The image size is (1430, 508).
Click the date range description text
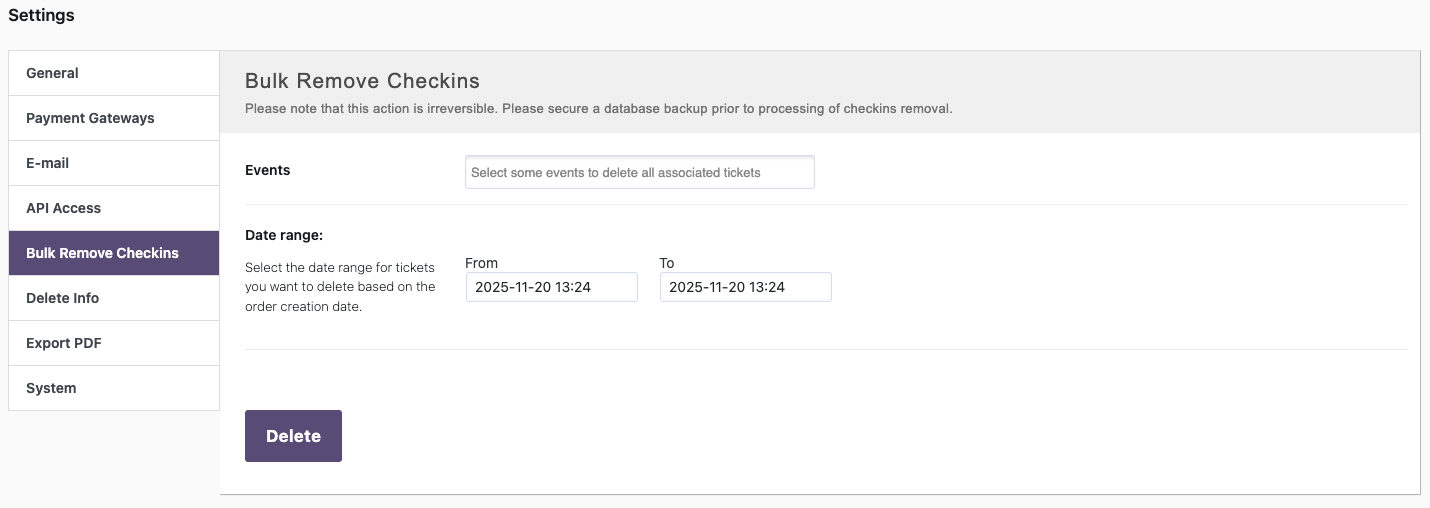click(340, 287)
